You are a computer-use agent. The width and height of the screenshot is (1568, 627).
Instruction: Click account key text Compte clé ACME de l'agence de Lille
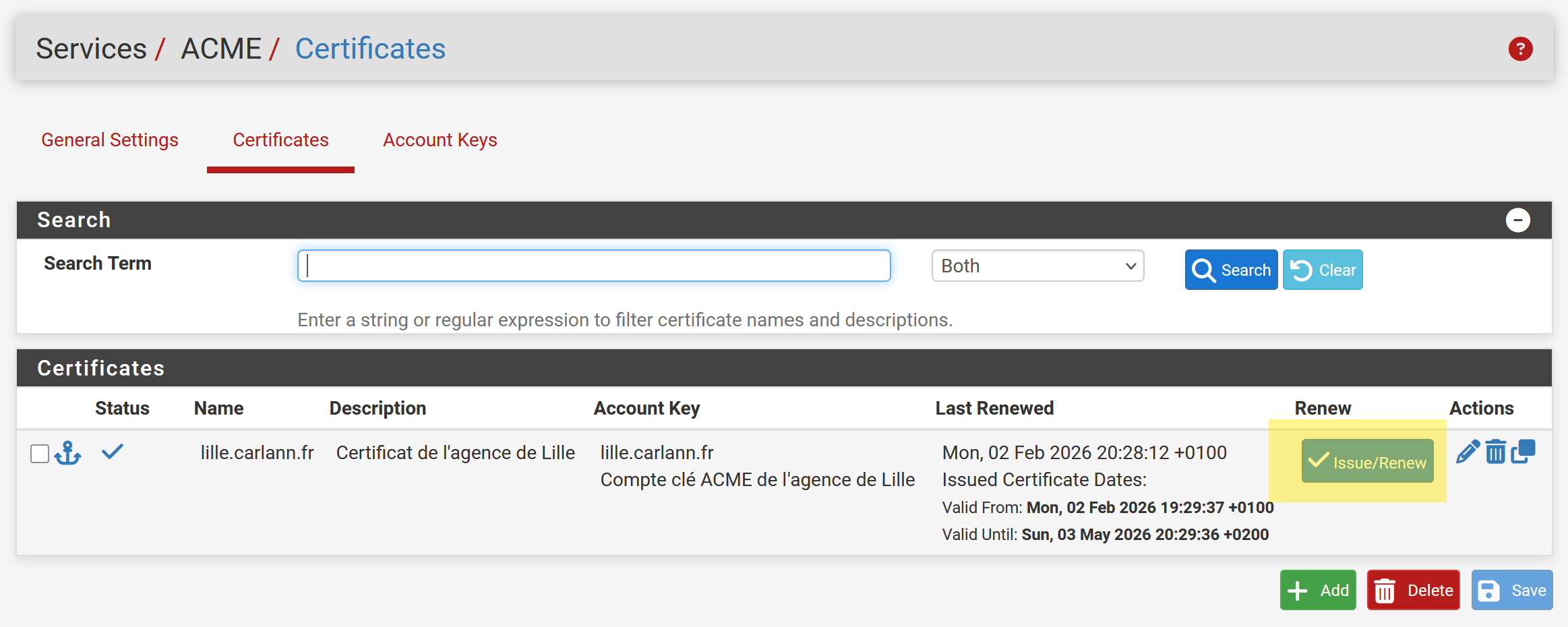[758, 479]
